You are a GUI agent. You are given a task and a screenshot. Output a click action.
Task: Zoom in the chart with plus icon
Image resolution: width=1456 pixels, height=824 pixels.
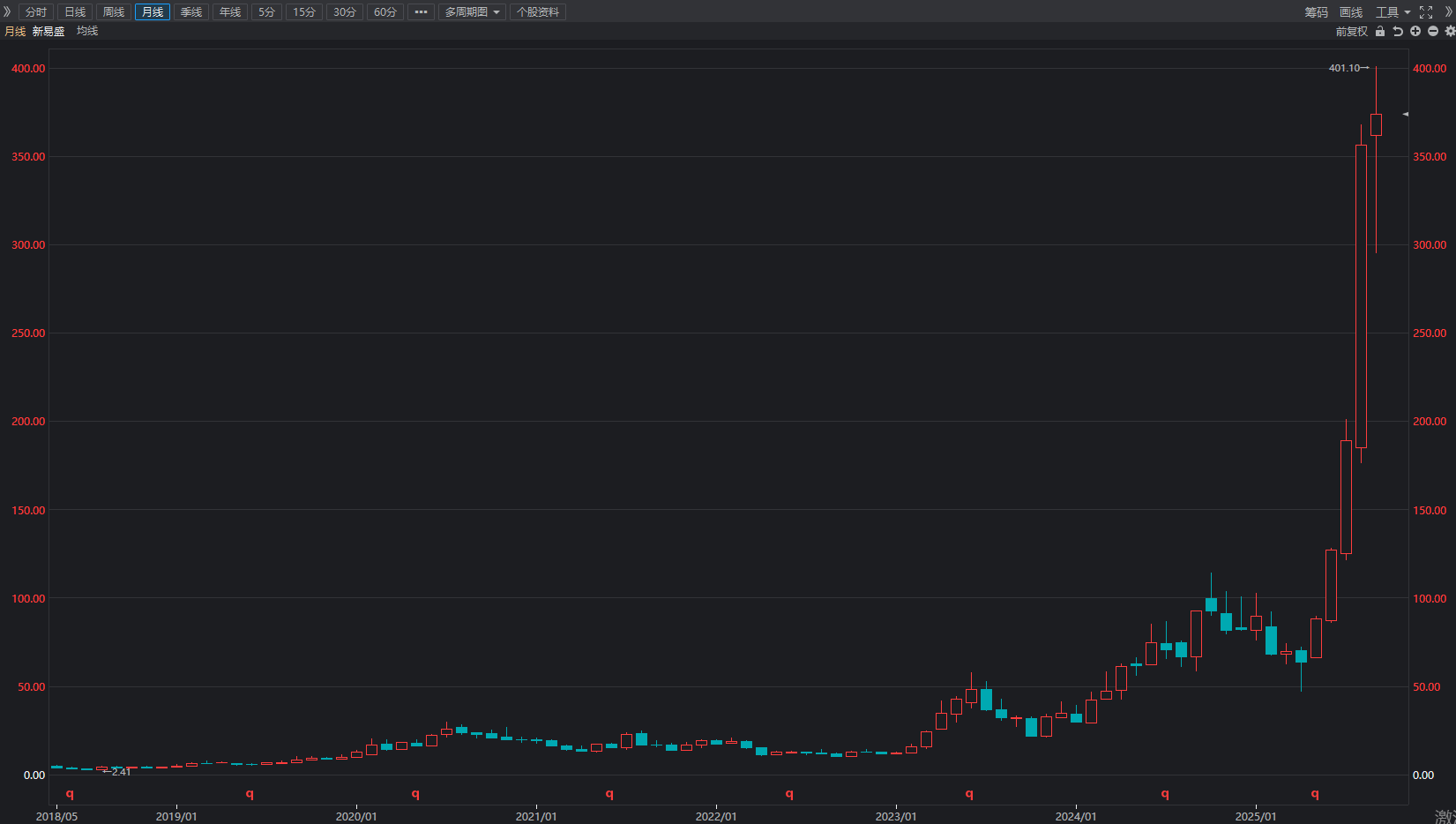1415,31
